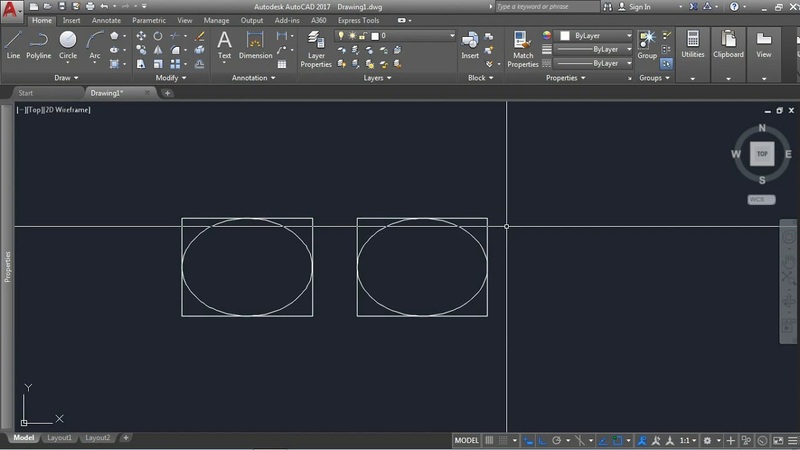Open the layer selection dropdown
Screen dimensions: 800x450
[x=395, y=36]
